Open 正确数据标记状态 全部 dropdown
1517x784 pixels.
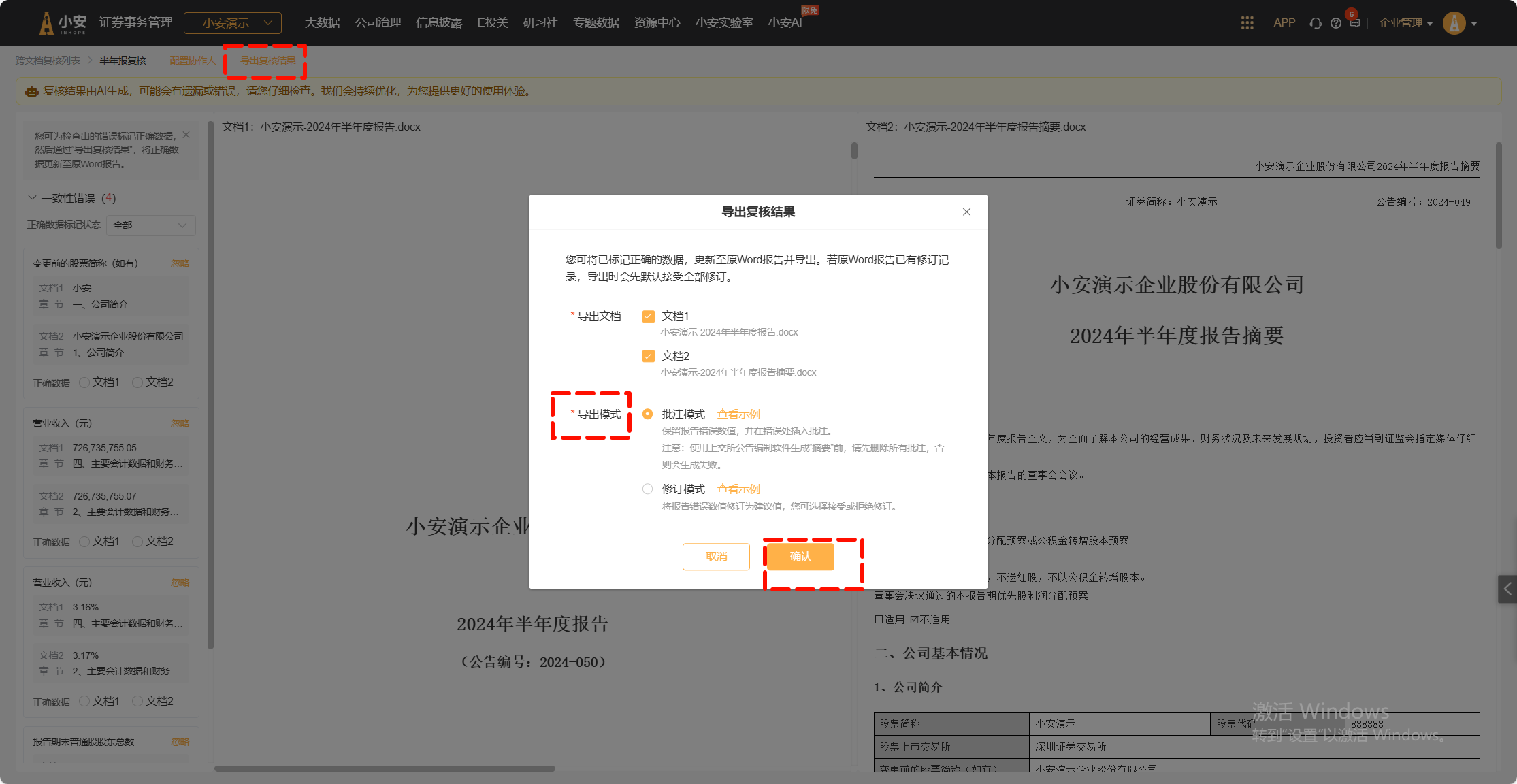point(150,225)
